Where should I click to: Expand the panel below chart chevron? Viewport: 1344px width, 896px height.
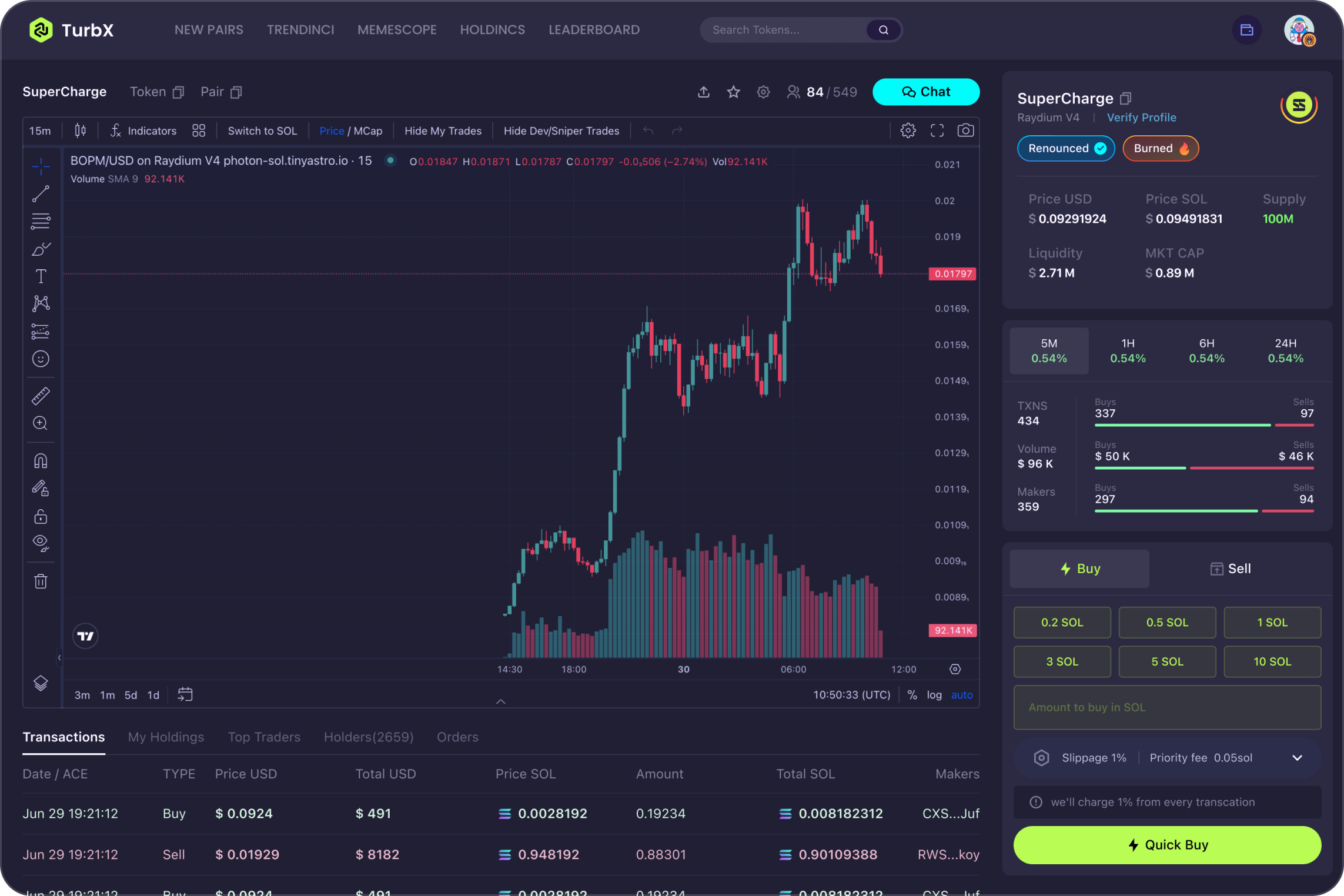(x=500, y=701)
